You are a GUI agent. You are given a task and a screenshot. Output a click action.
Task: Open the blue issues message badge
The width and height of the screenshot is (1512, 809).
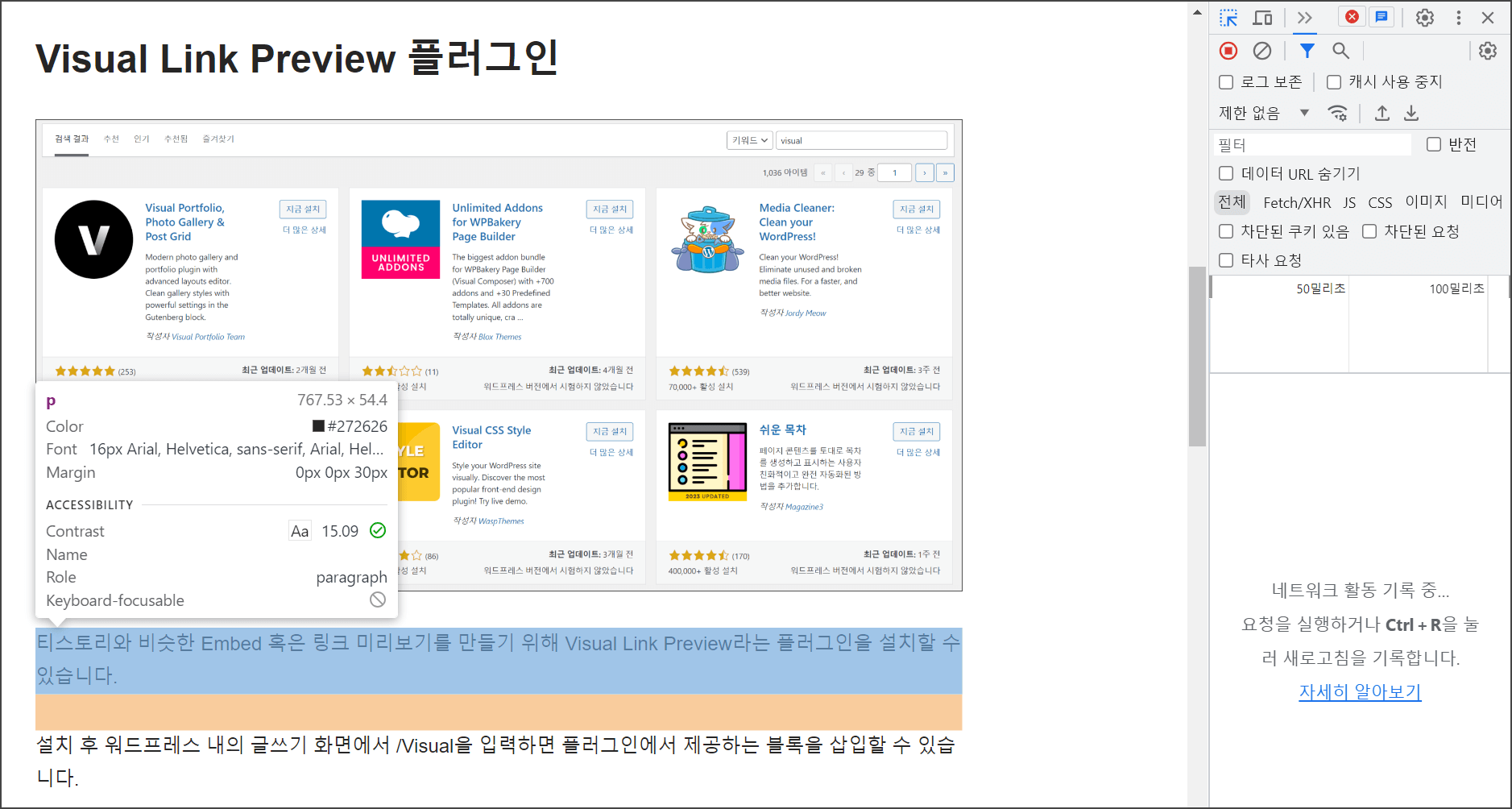1382,17
